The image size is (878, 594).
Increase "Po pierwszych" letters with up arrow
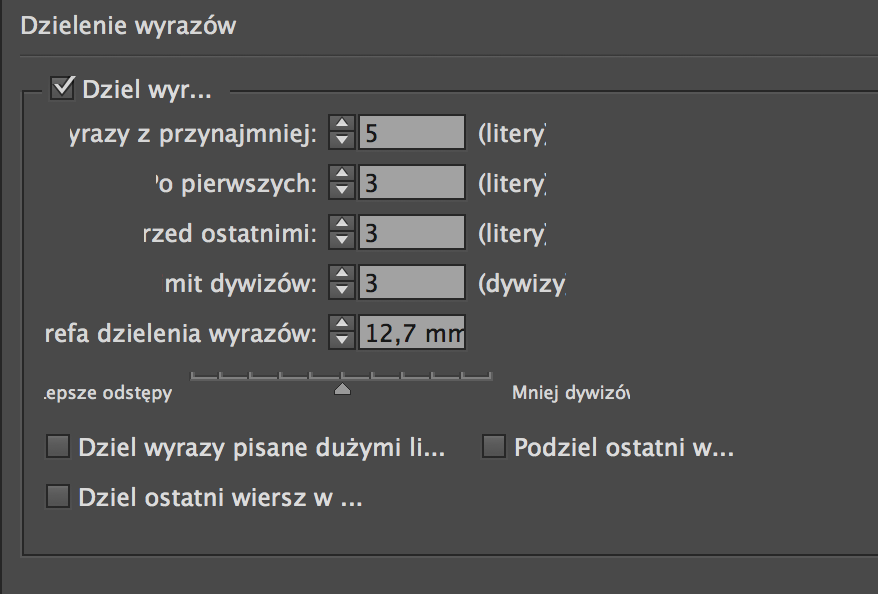click(342, 174)
